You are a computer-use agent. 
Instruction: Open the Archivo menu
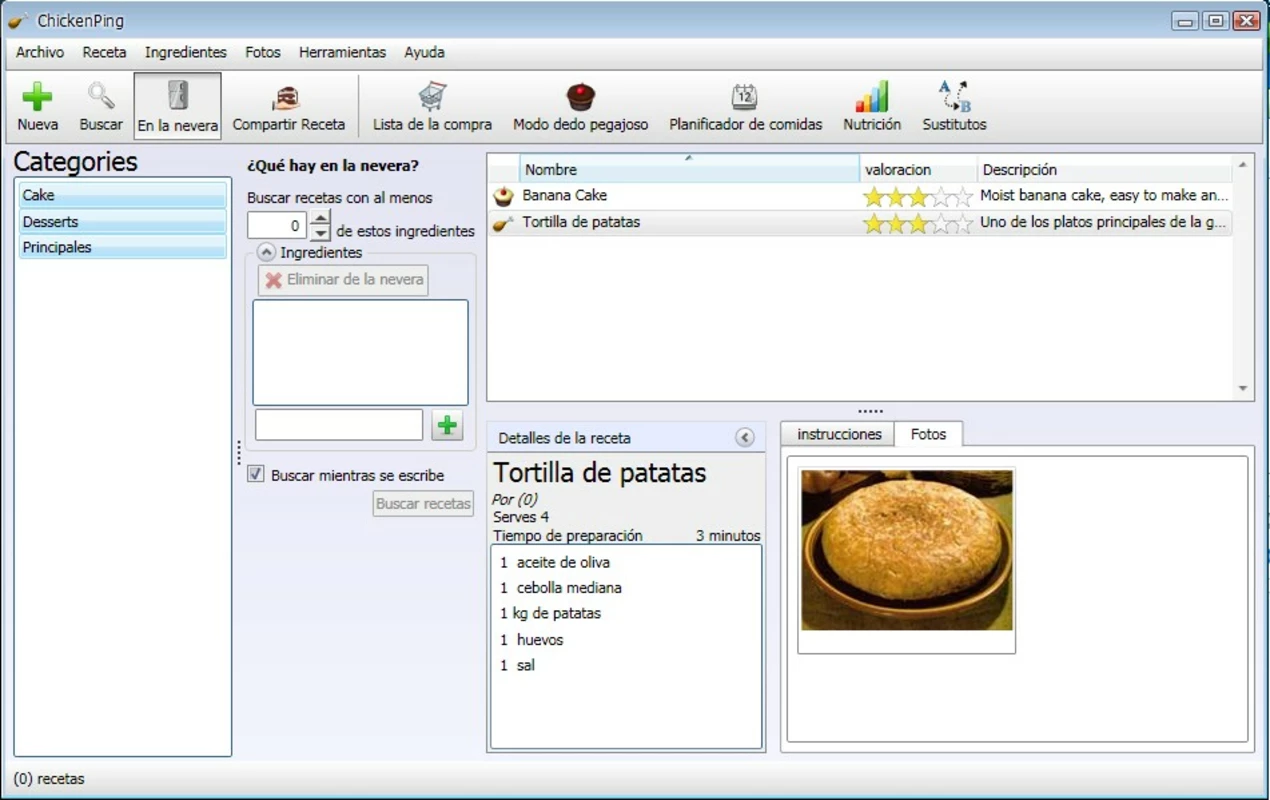click(40, 52)
